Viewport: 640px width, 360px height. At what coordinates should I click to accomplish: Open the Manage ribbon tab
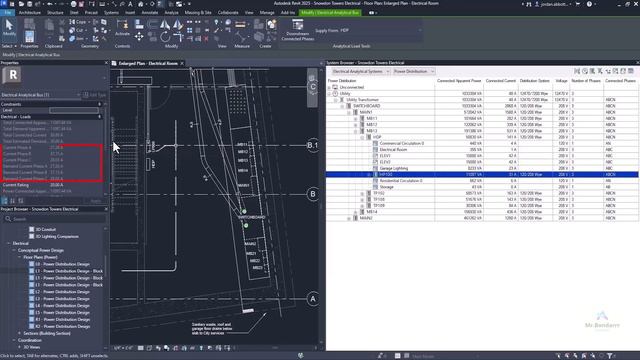267,13
